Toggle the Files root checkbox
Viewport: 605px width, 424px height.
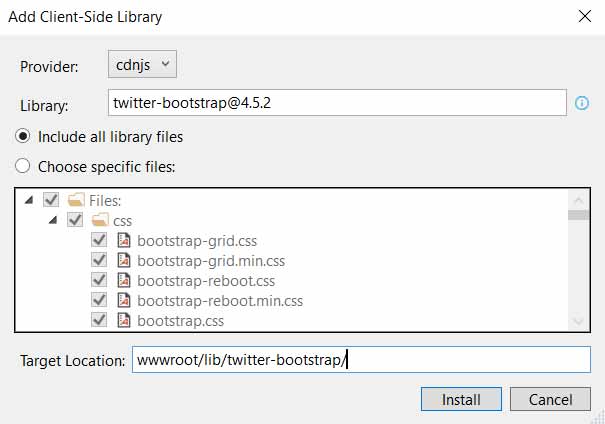51,200
